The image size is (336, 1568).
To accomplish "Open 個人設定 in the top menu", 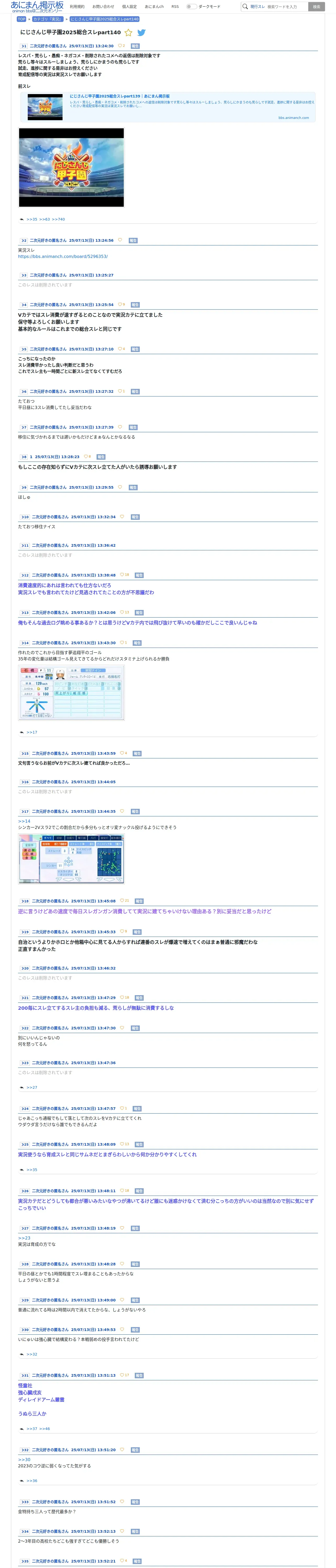I will pyautogui.click(x=129, y=7).
